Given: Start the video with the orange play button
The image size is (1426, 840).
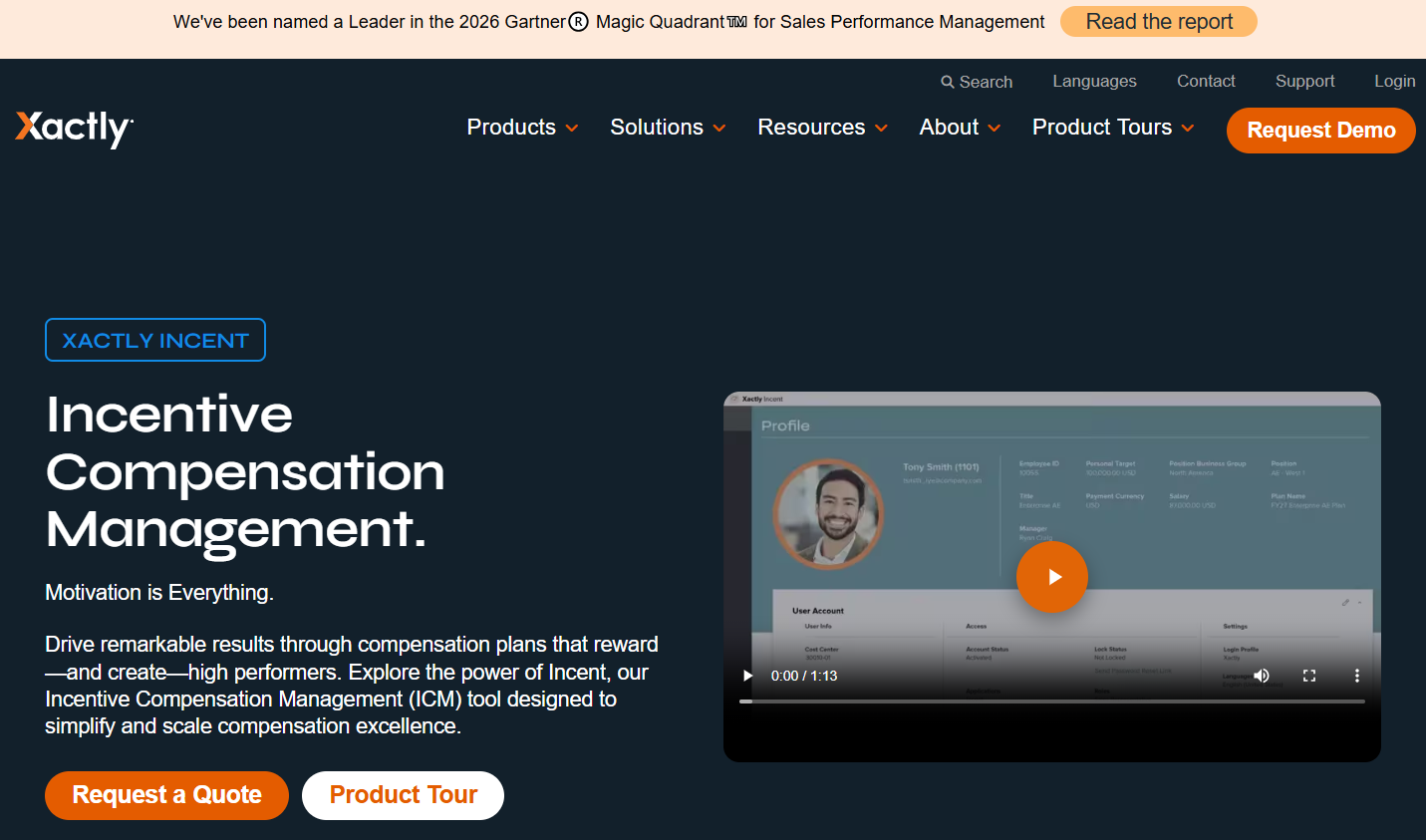Looking at the screenshot, I should (x=1052, y=577).
